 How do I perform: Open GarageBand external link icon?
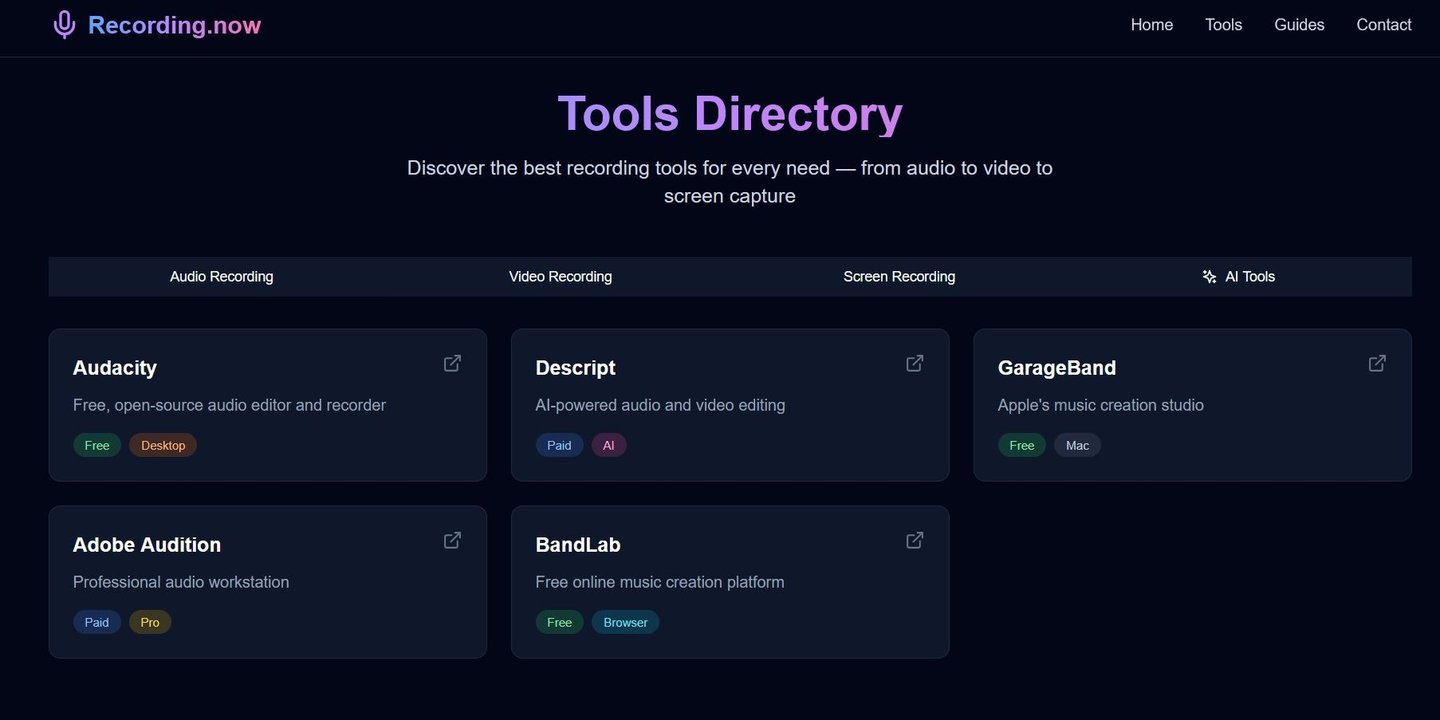point(1377,363)
